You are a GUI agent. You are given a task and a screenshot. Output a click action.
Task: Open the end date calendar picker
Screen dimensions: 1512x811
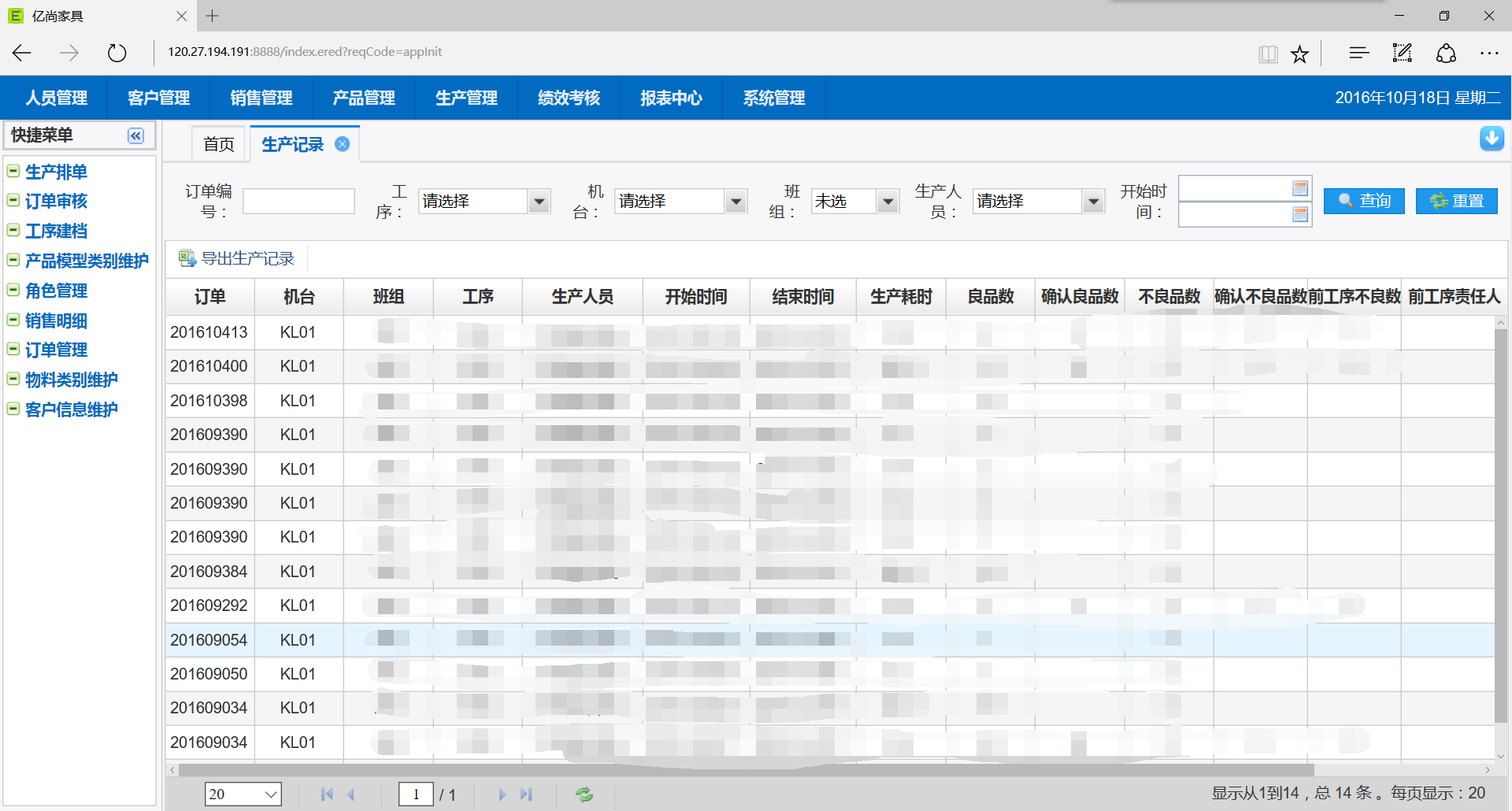[1300, 214]
